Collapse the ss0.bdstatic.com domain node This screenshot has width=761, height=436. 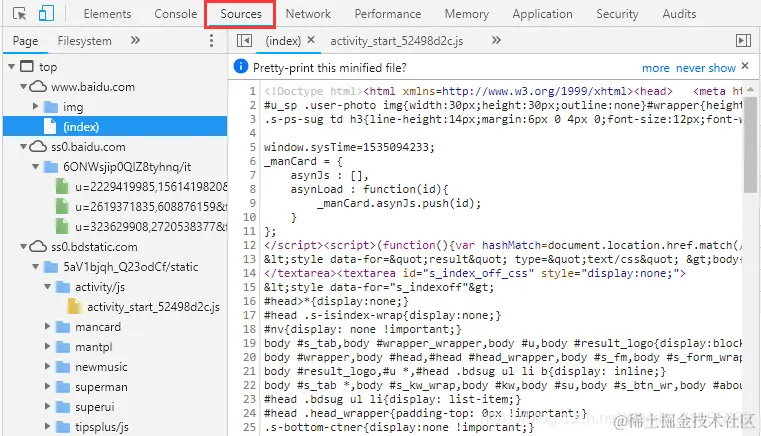tap(23, 247)
